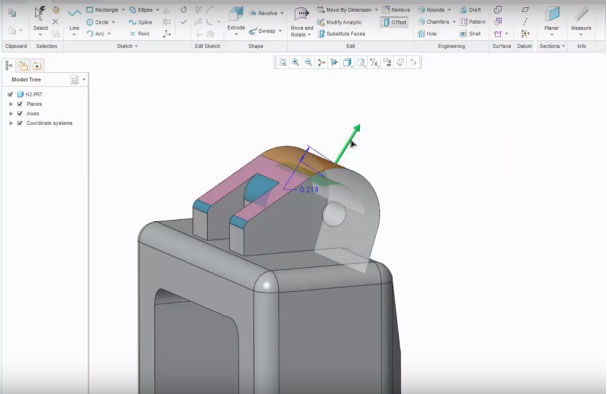Image resolution: width=607 pixels, height=394 pixels.
Task: Click the Offset tool in Edit group
Action: pyautogui.click(x=394, y=22)
